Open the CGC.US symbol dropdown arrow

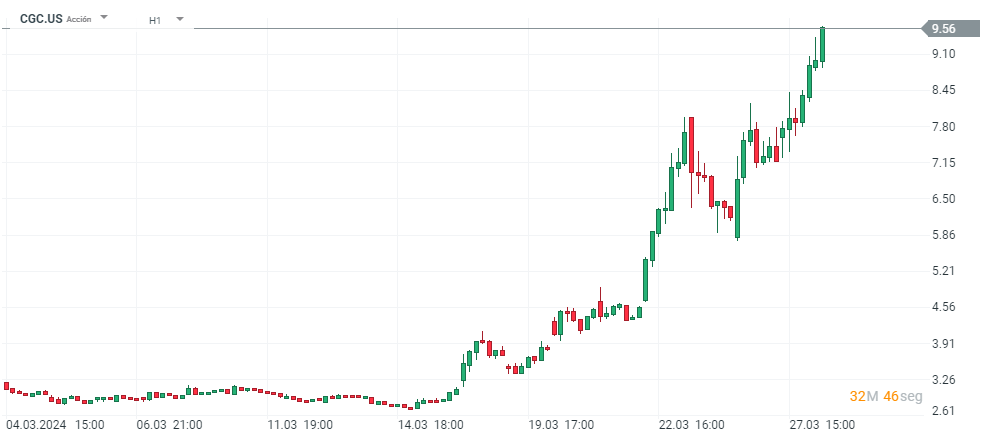coord(104,18)
